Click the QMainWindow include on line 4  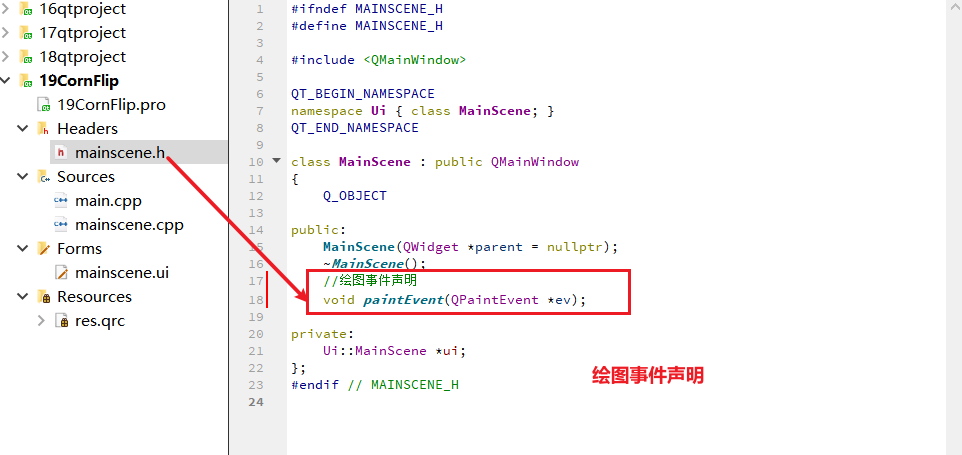pos(415,60)
